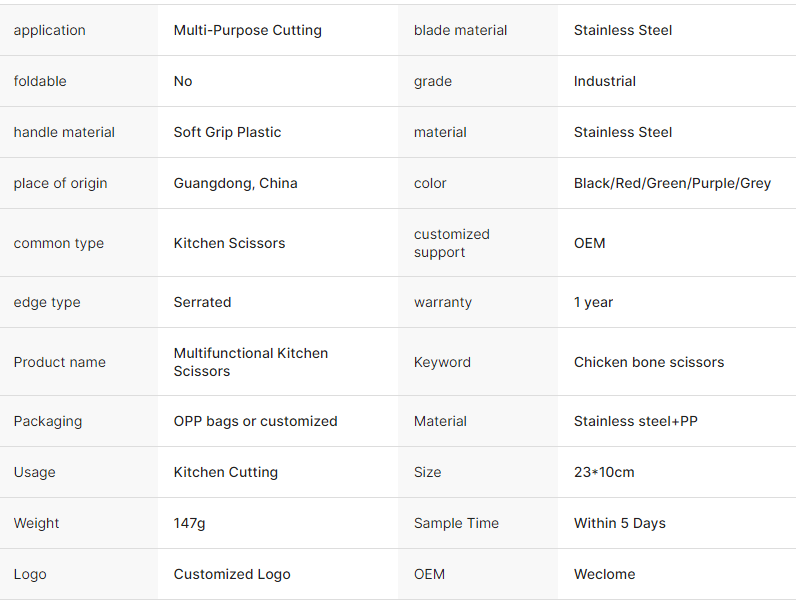Click 'Guangdong, China' place of origin
This screenshot has height=605, width=796.
235,183
